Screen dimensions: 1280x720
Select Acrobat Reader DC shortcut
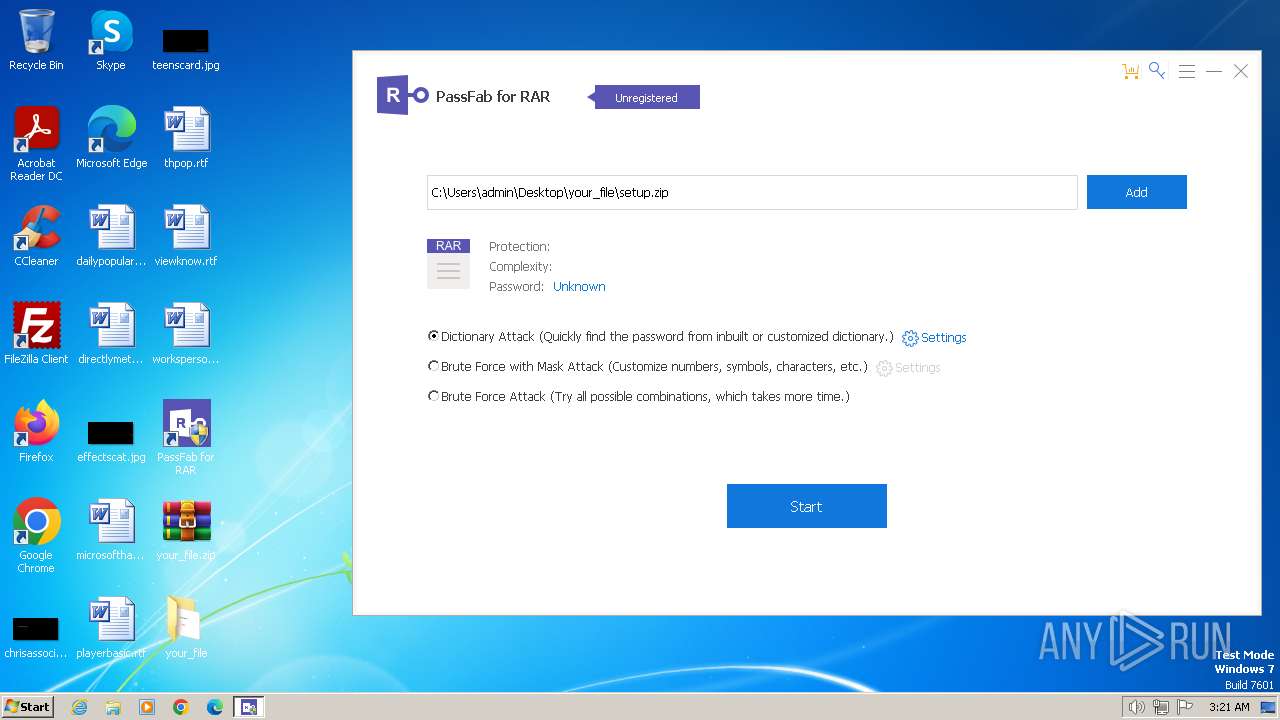[36, 145]
